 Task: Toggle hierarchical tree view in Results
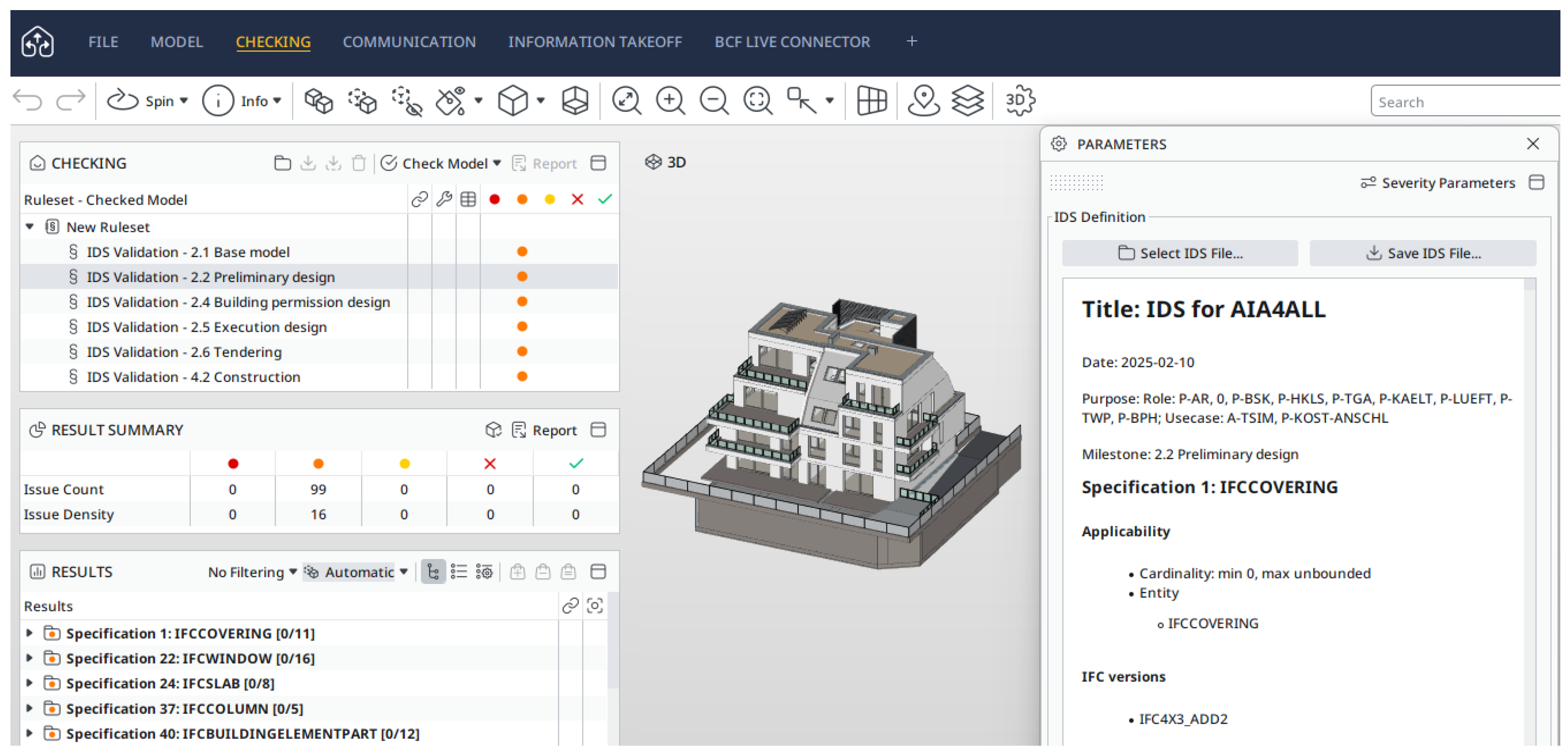tap(433, 572)
